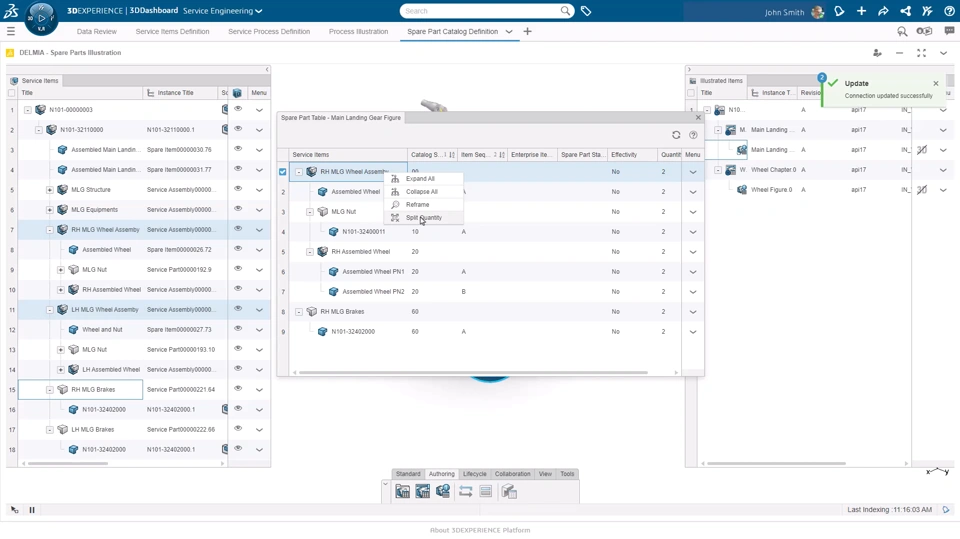Click the swap arrows Authoring toolbar icon
Viewport: 960px width, 539px height.
coord(465,491)
